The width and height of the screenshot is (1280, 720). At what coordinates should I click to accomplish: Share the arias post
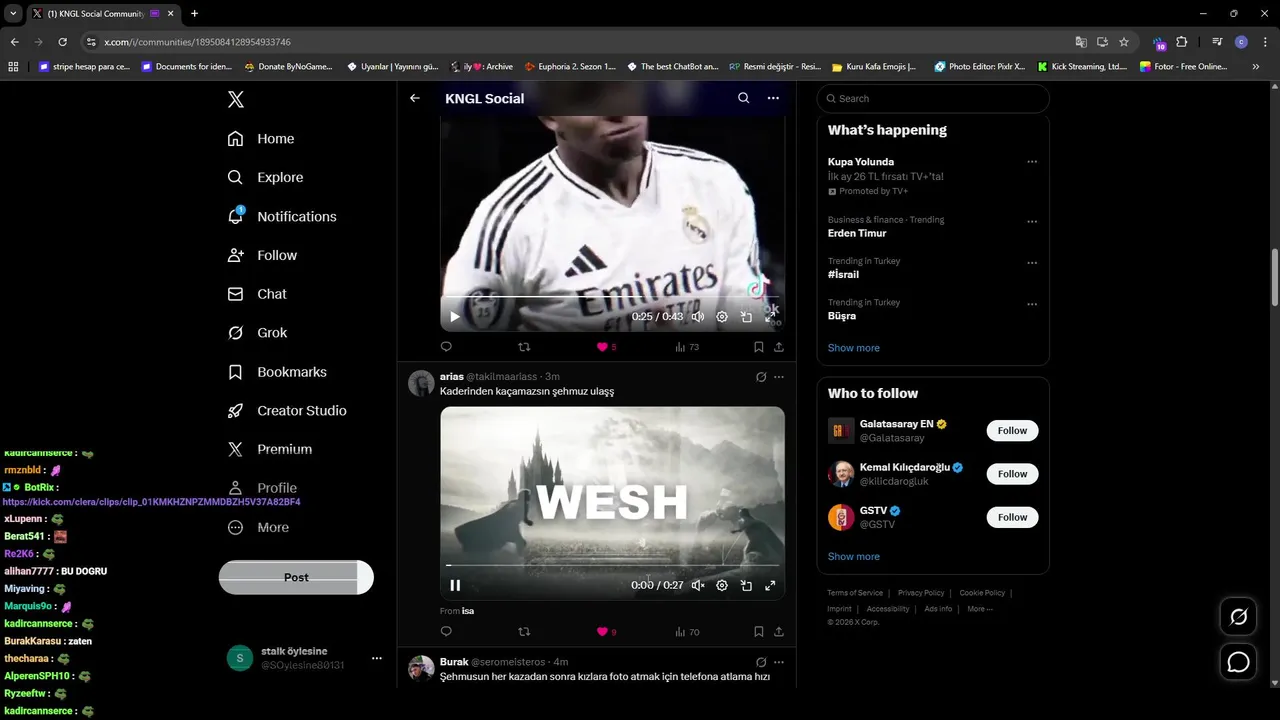coord(779,632)
